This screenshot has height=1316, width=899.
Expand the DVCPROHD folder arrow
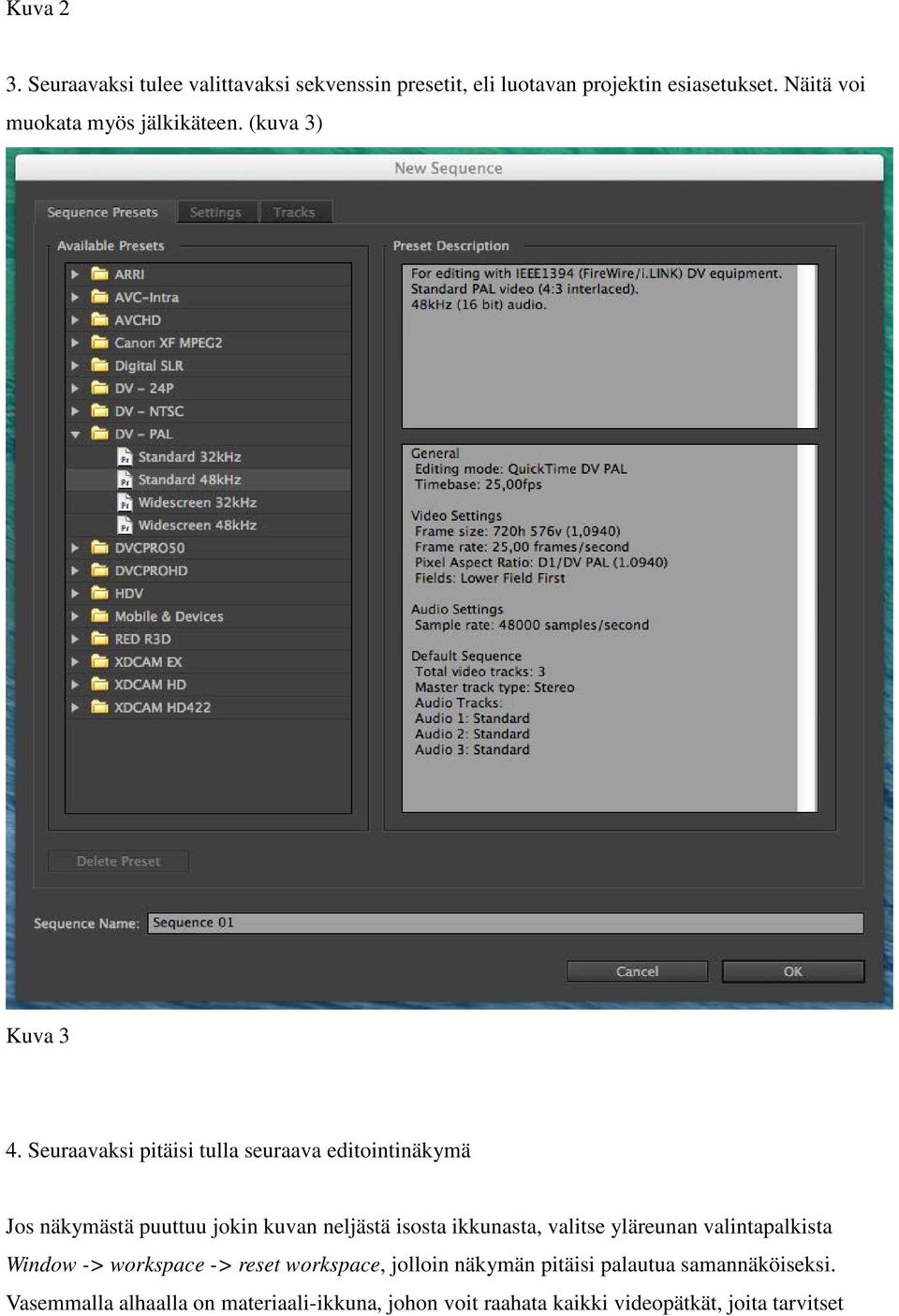click(x=75, y=570)
